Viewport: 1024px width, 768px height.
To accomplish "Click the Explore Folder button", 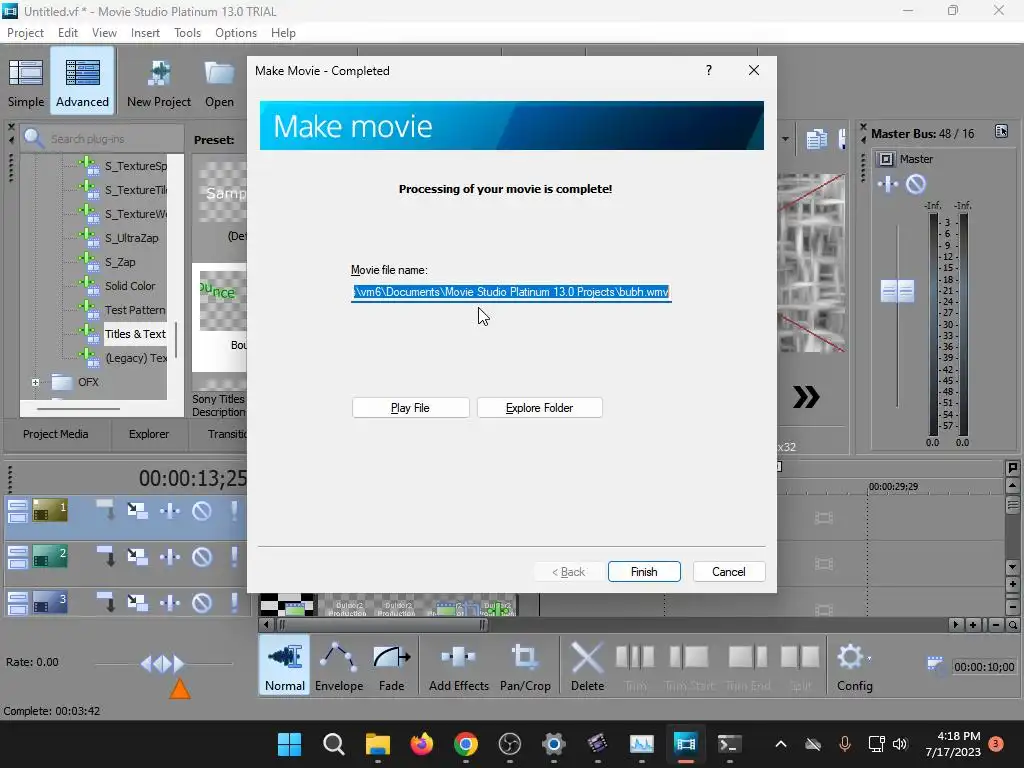I will pos(539,408).
